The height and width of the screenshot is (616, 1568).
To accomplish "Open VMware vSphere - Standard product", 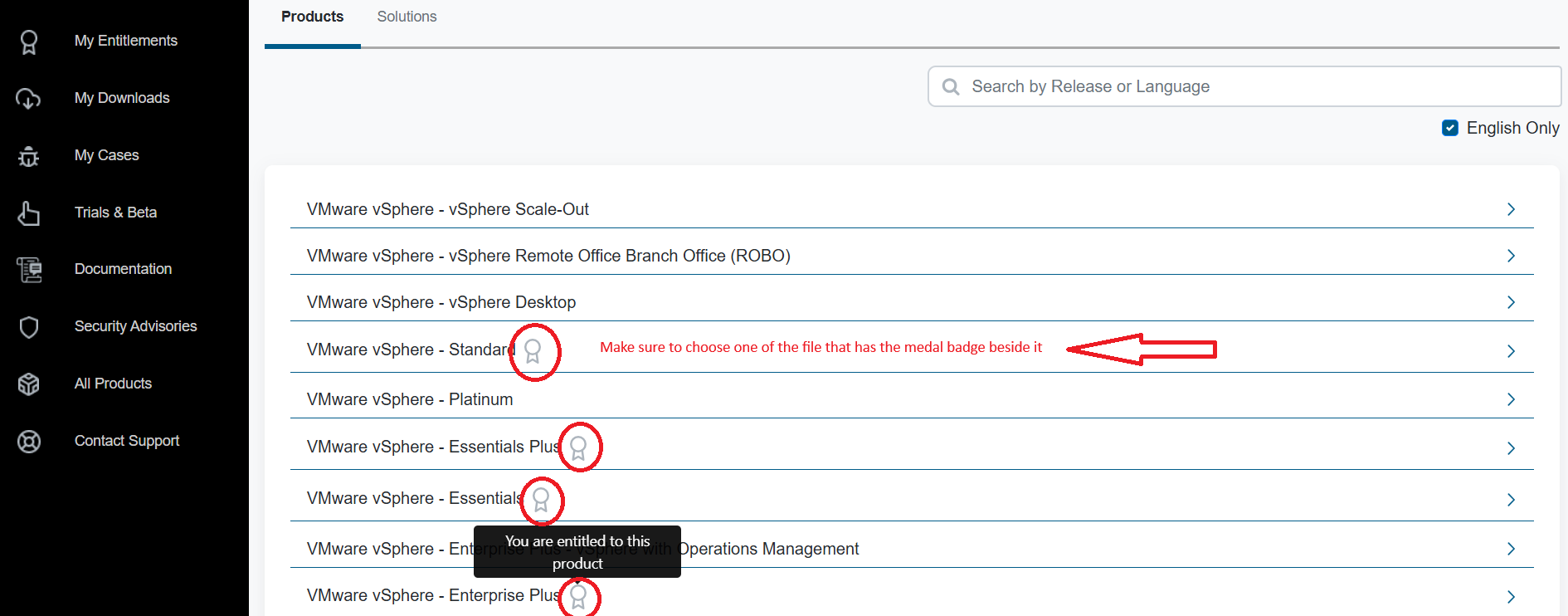I will (411, 350).
